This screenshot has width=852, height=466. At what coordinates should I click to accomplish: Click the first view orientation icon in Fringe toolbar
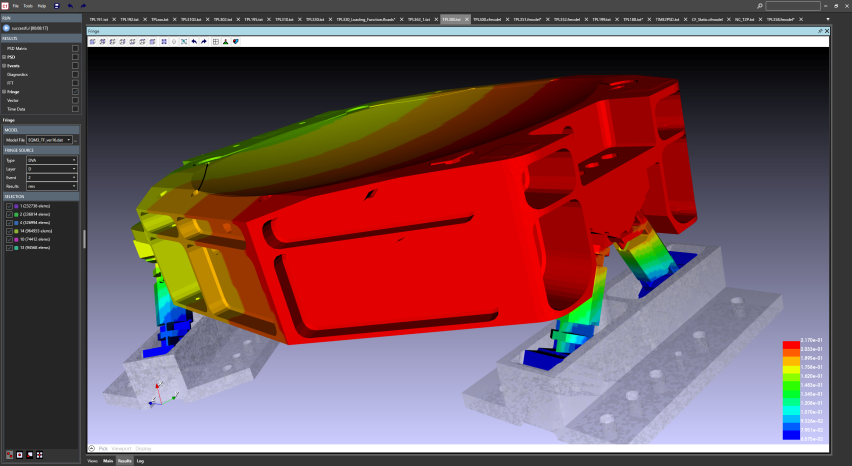(93, 41)
